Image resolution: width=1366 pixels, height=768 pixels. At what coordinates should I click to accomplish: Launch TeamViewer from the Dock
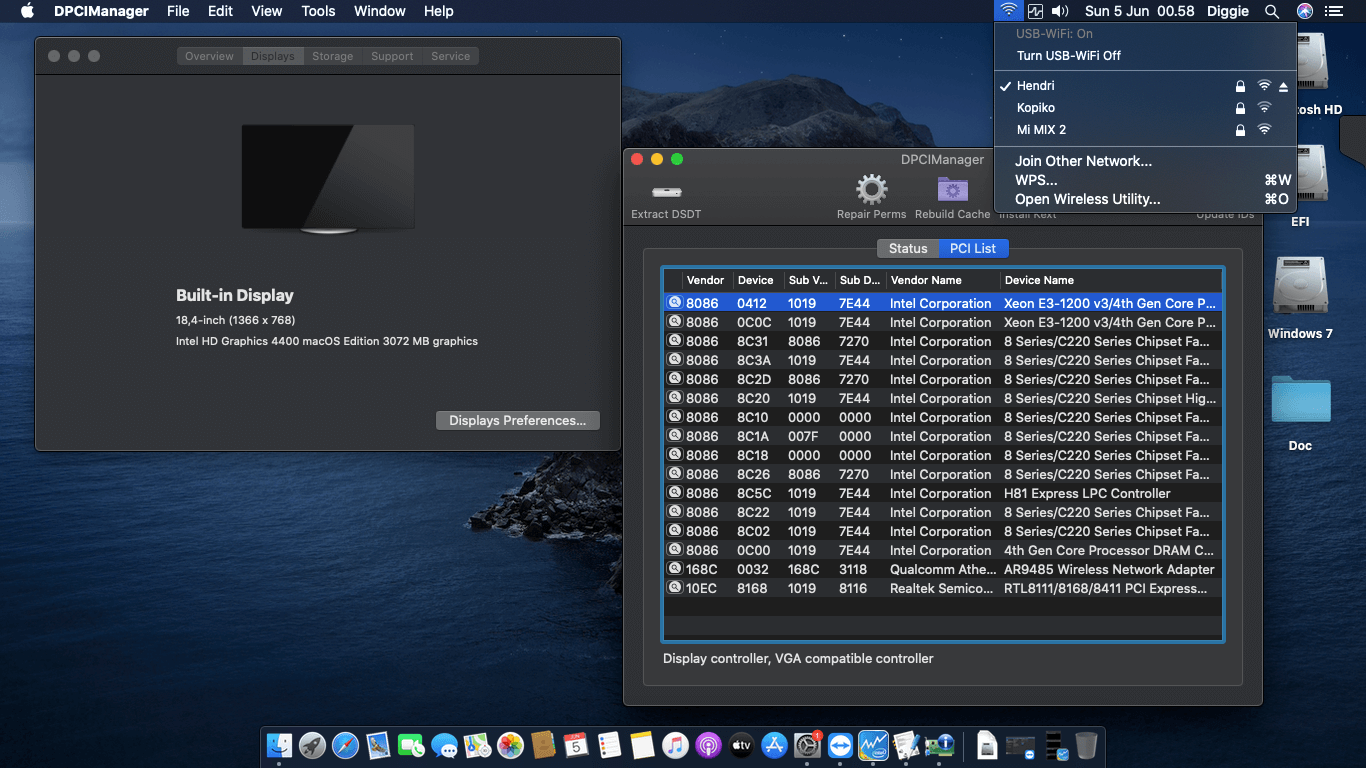pyautogui.click(x=840, y=745)
